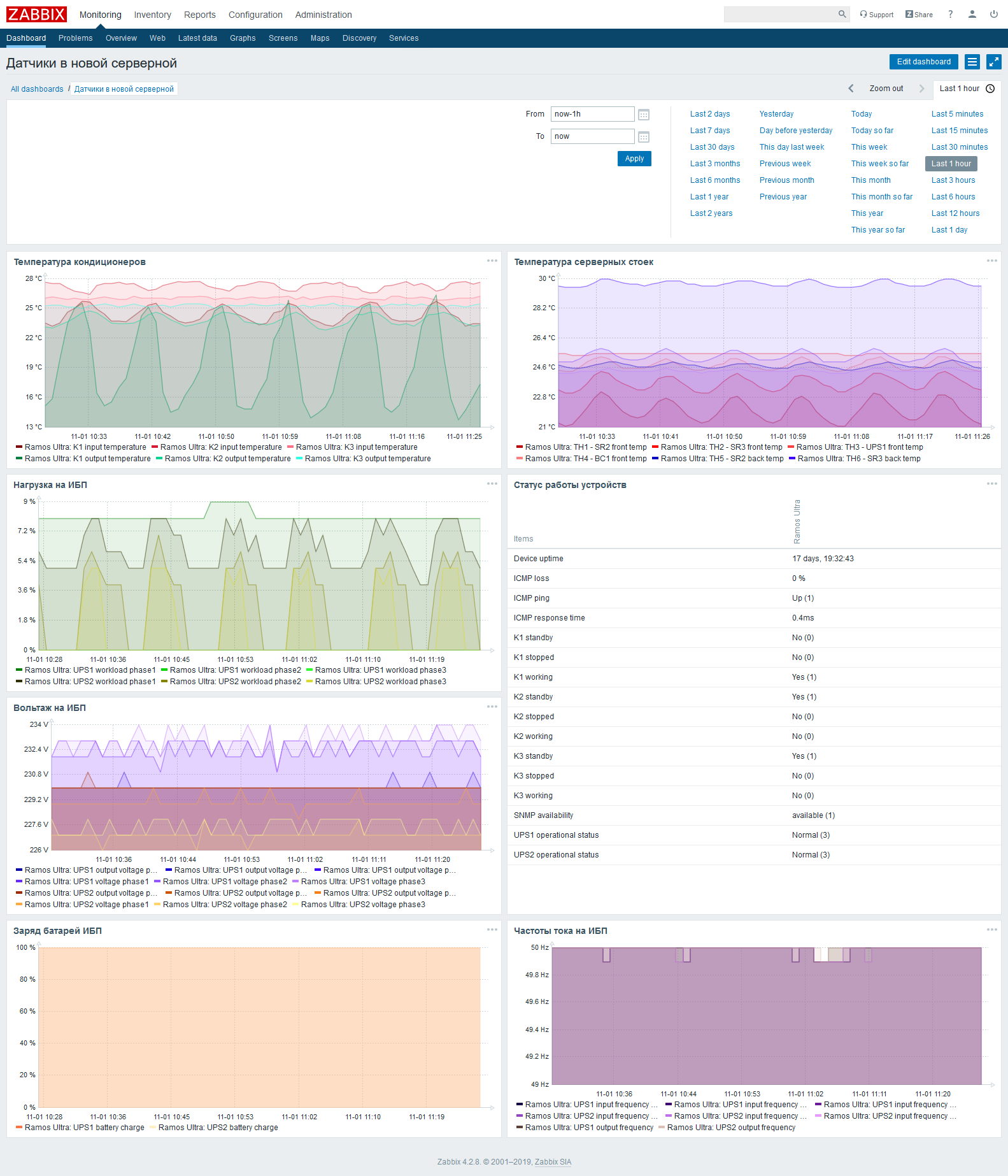
Task: Focus the To time input
Action: [592, 136]
